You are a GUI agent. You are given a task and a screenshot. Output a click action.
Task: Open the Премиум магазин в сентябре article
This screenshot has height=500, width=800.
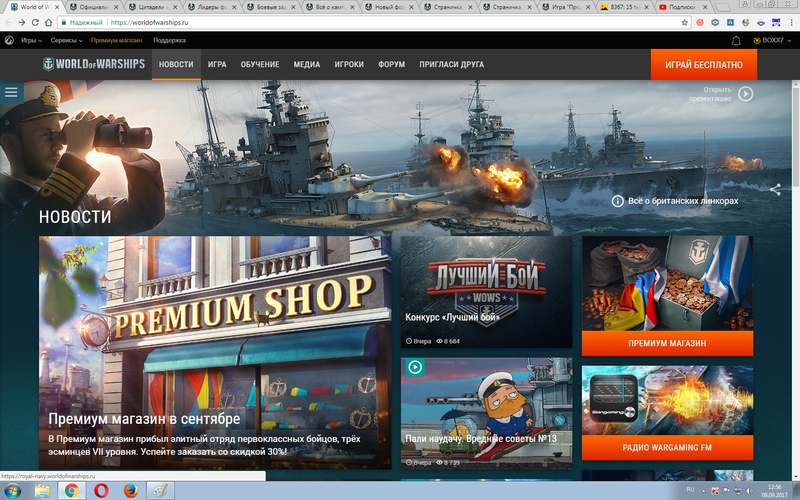(x=215, y=353)
